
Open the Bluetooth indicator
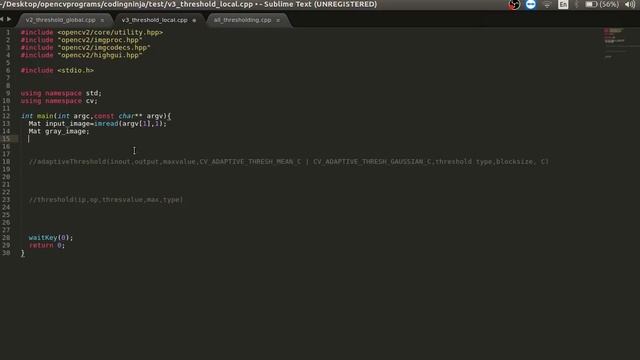point(577,4)
